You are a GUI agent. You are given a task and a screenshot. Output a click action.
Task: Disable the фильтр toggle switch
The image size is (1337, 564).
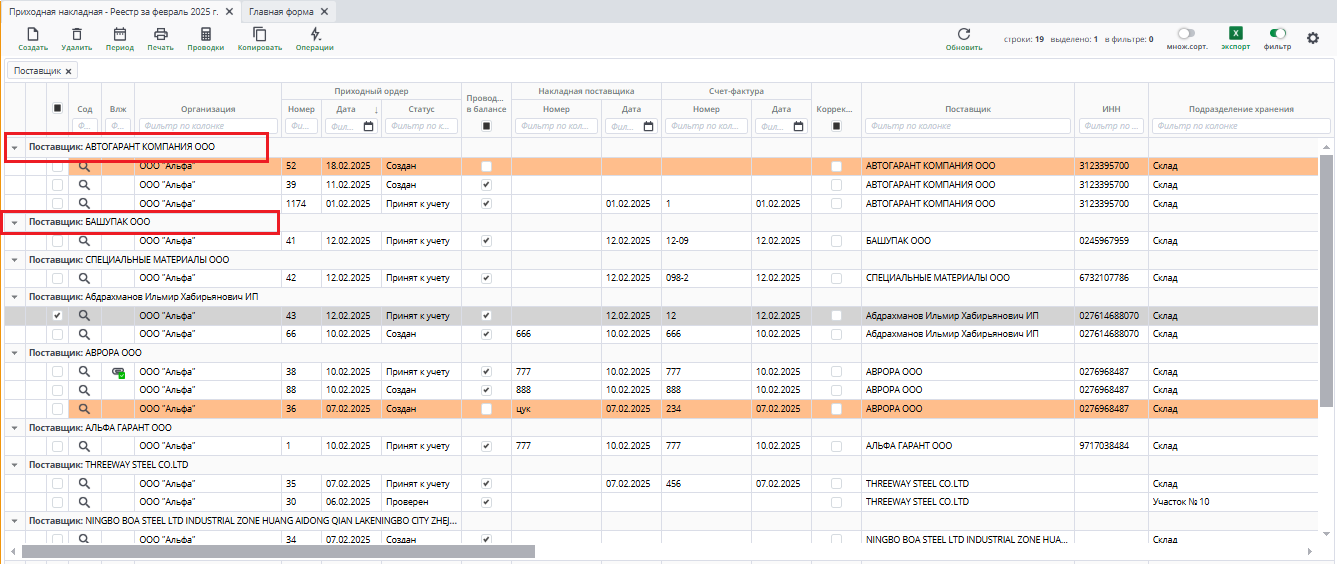1277,33
